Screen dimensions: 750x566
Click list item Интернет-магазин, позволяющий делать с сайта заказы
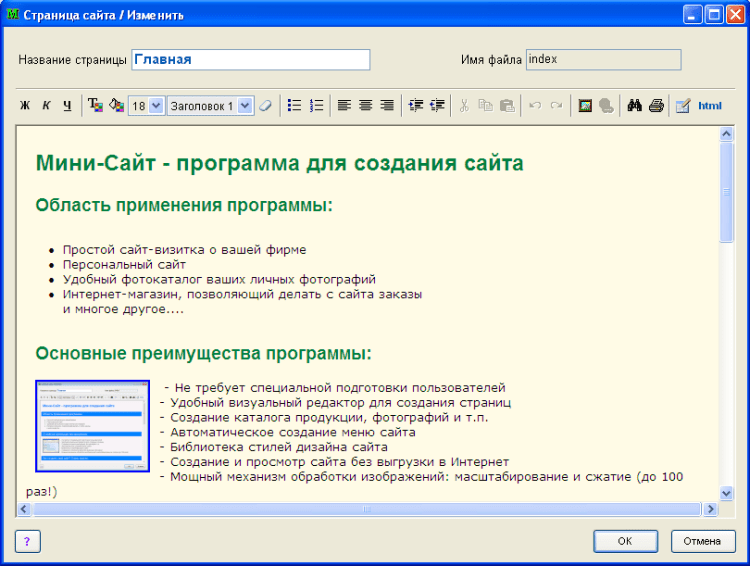[x=242, y=294]
